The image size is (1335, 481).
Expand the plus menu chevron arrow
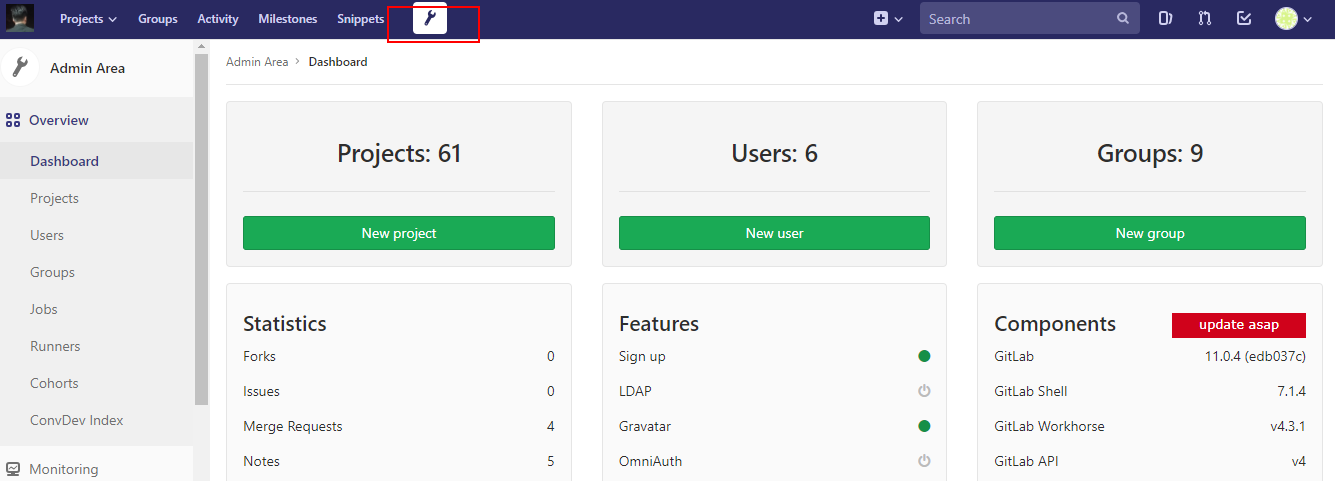pyautogui.click(x=899, y=19)
